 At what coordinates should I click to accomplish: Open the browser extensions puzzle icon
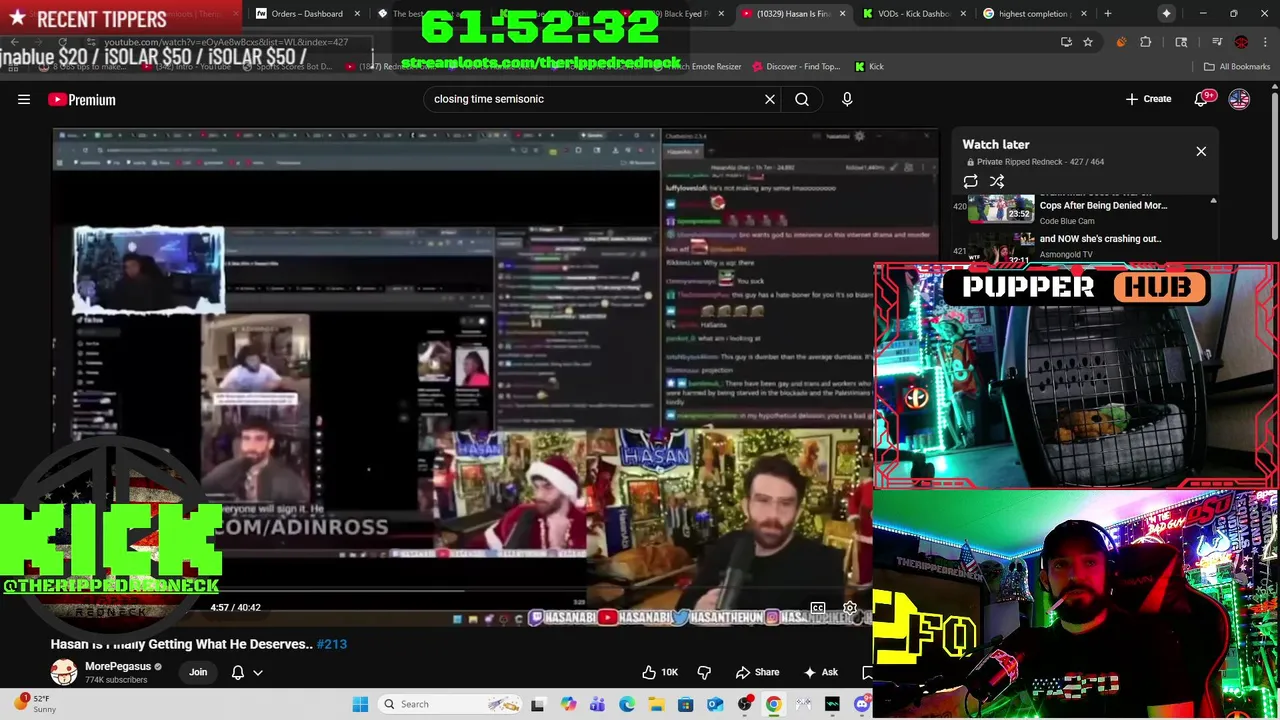point(1146,42)
